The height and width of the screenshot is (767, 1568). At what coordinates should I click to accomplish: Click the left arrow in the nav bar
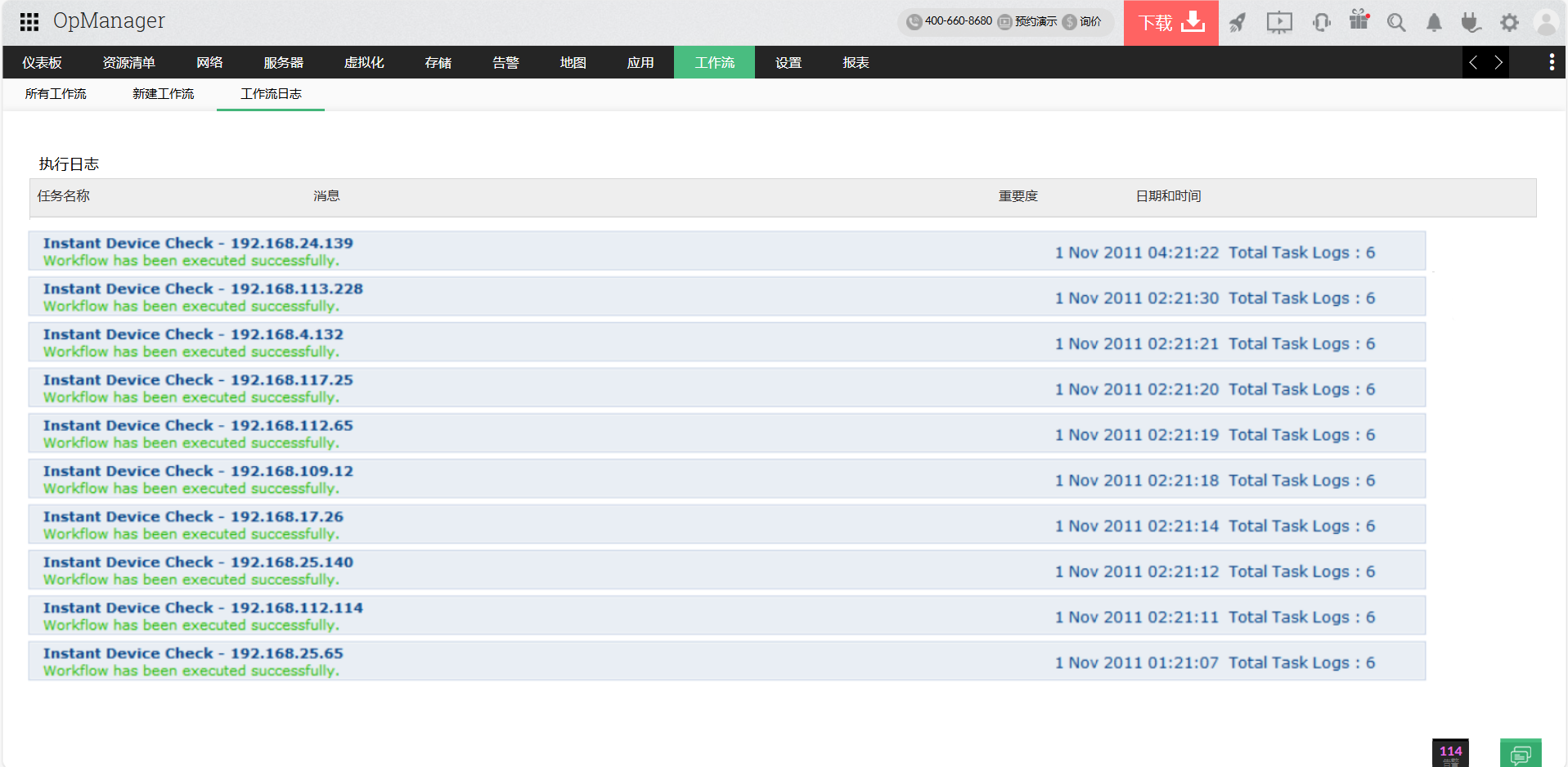click(1473, 62)
